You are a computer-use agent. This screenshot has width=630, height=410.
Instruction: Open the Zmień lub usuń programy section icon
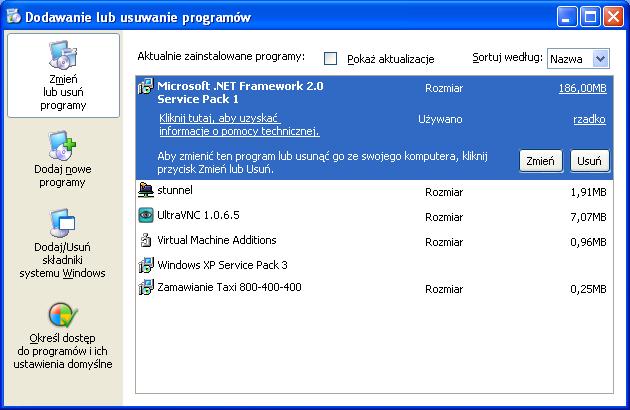(63, 55)
